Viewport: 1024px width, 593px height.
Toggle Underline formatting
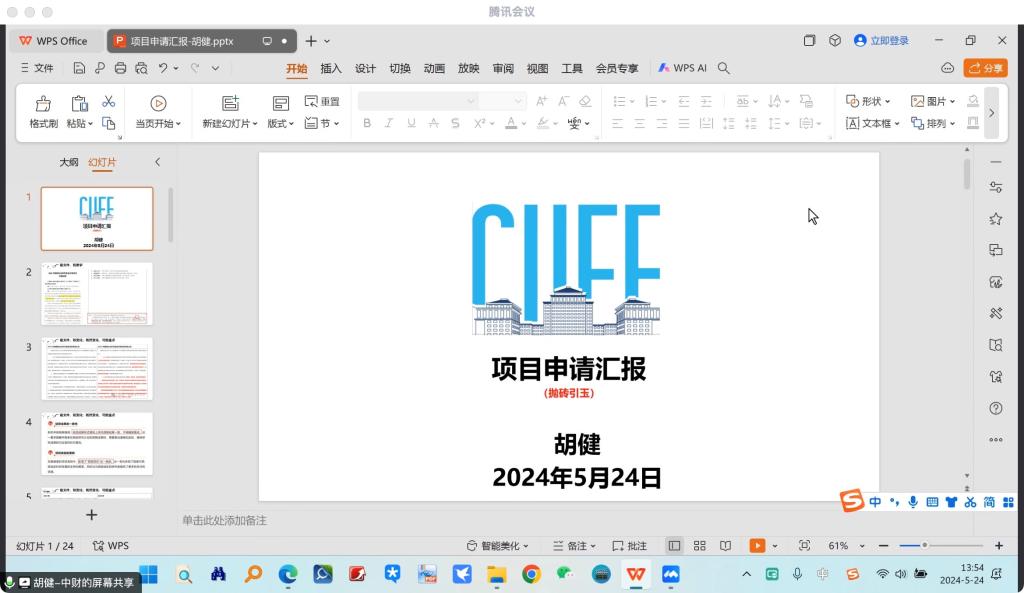tap(411, 123)
